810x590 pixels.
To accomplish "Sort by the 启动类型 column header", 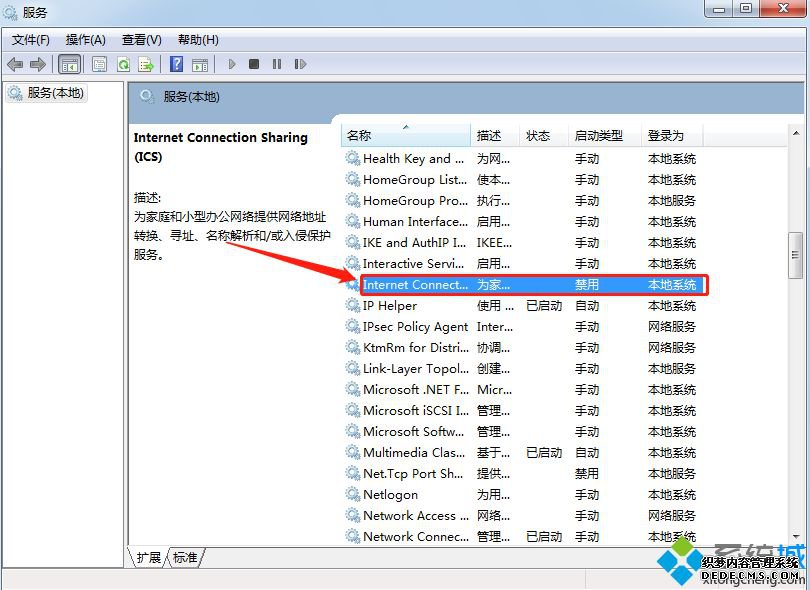I will (605, 135).
